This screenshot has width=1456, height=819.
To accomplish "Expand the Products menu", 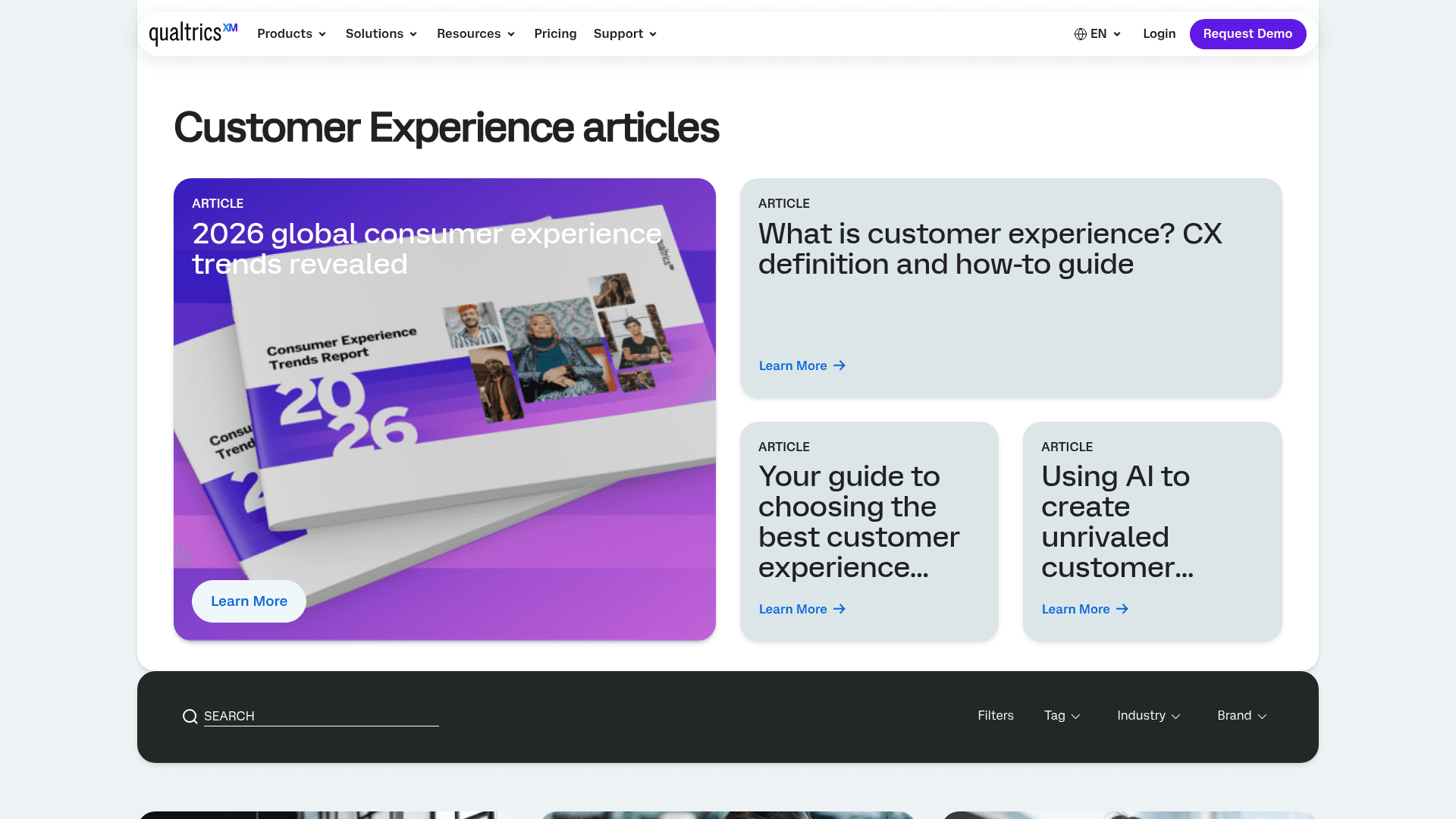I will coord(292,33).
